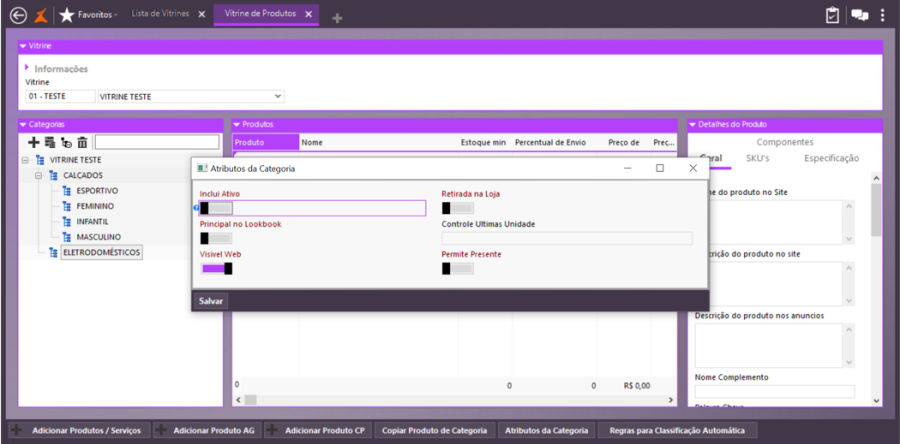The image size is (900, 444).
Task: Click the Vitrine code field 01 - TESTE
Action: click(60, 96)
